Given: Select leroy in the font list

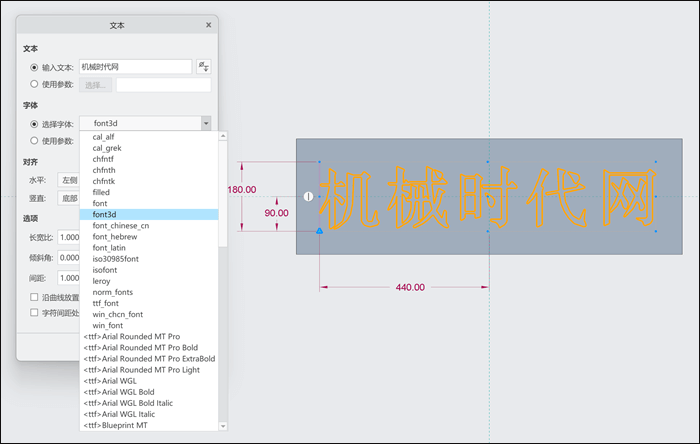Looking at the screenshot, I should click(149, 281).
